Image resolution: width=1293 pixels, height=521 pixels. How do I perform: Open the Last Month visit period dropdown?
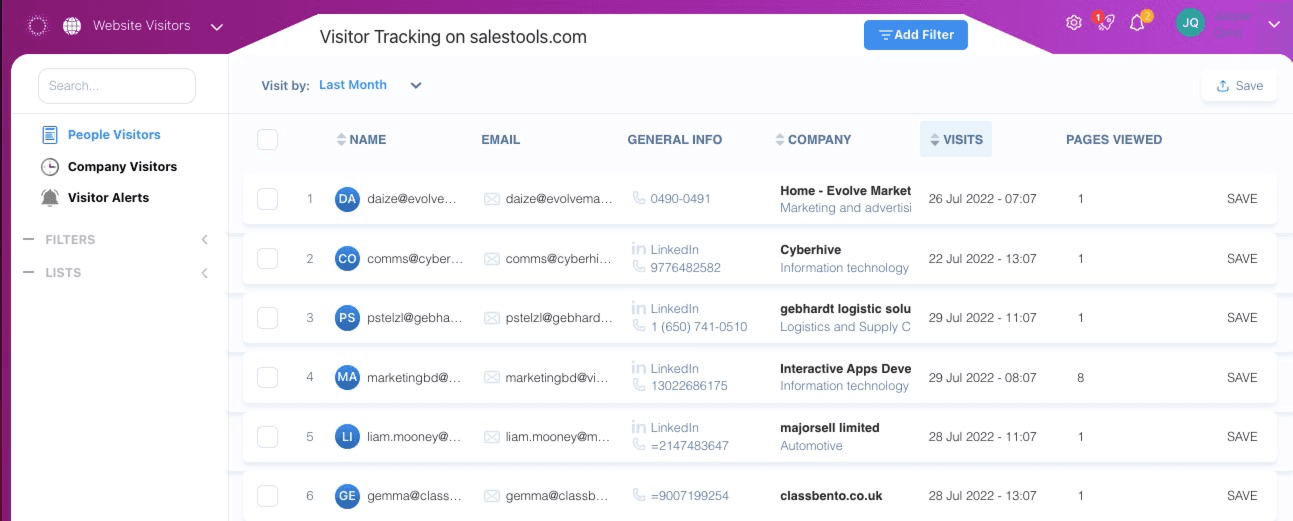pyautogui.click(x=416, y=86)
